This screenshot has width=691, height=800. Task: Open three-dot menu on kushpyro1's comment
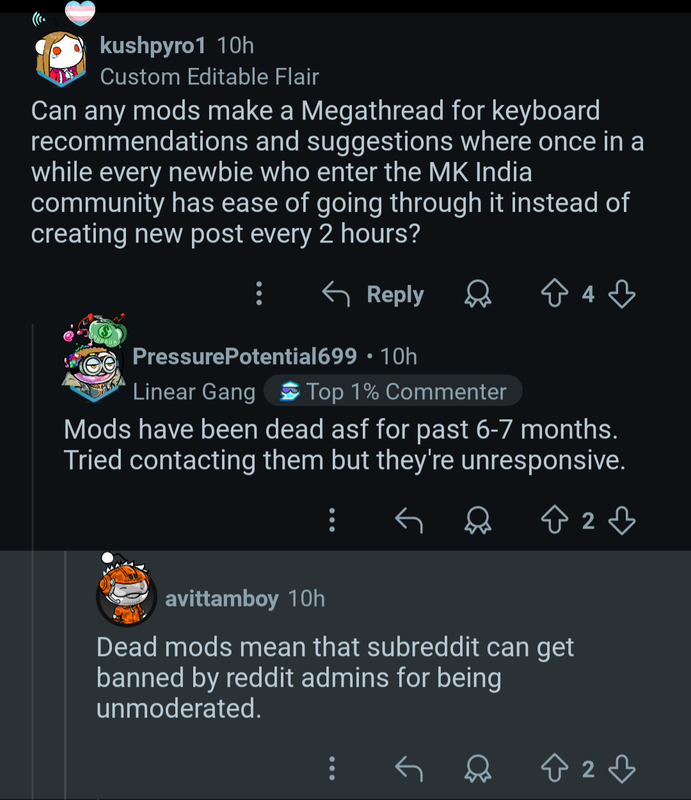(259, 293)
